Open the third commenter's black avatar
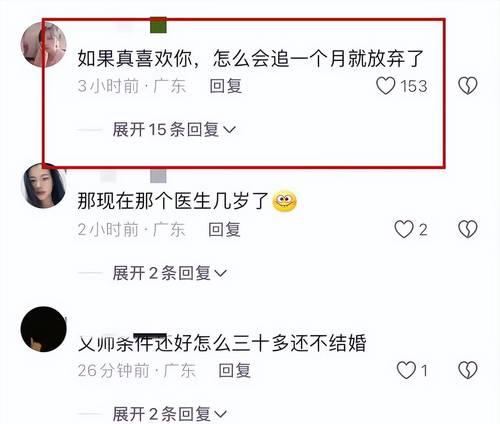 click(x=43, y=329)
